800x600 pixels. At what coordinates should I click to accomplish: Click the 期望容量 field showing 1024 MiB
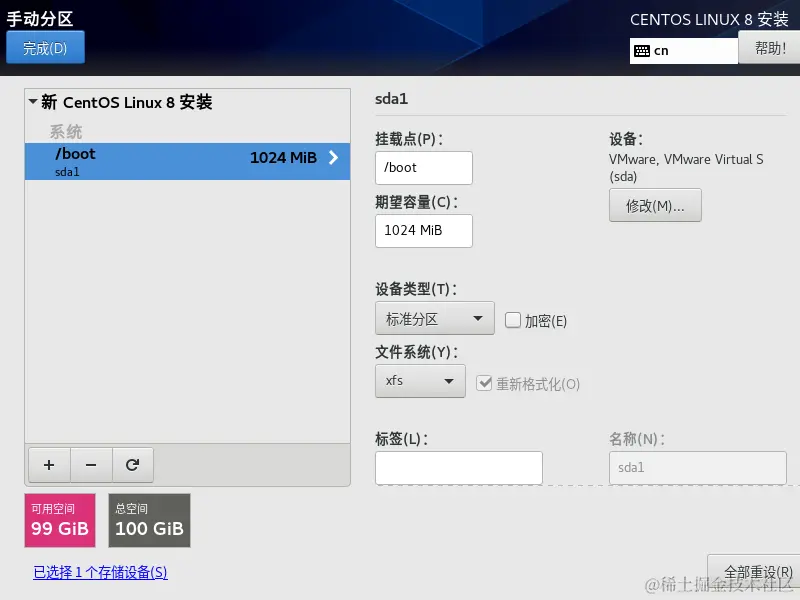point(423,231)
